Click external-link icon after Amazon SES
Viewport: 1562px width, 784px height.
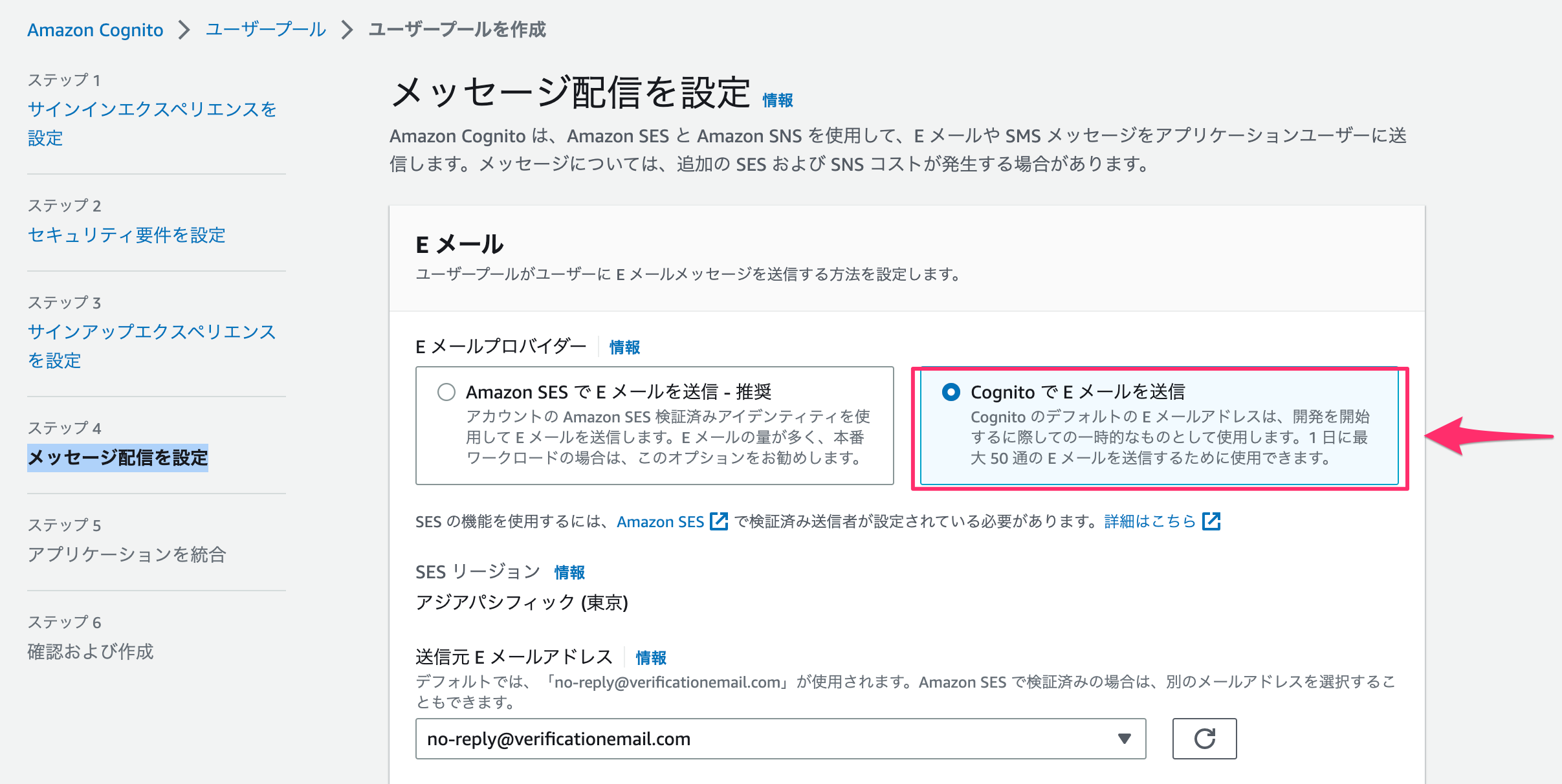(719, 521)
